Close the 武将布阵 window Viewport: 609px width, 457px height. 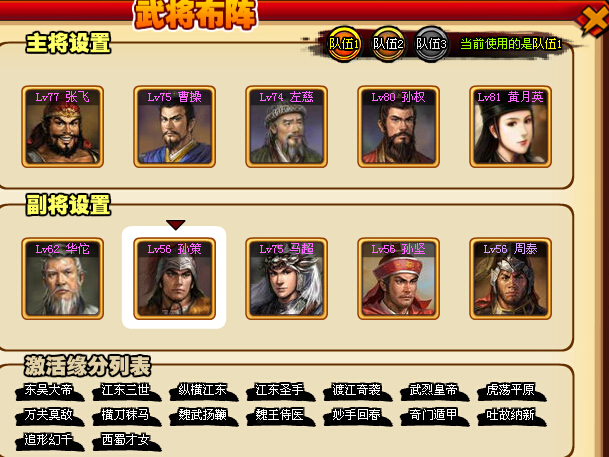(595, 20)
